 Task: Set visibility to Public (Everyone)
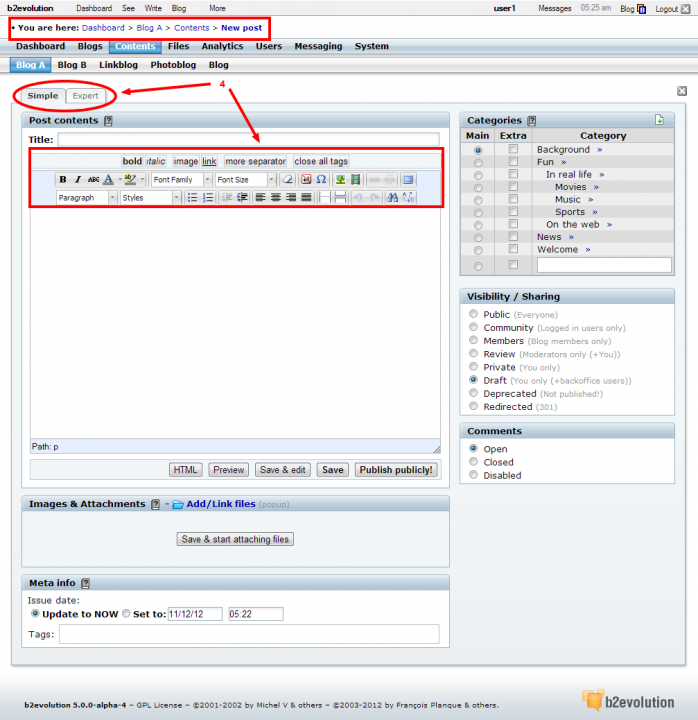pos(473,314)
